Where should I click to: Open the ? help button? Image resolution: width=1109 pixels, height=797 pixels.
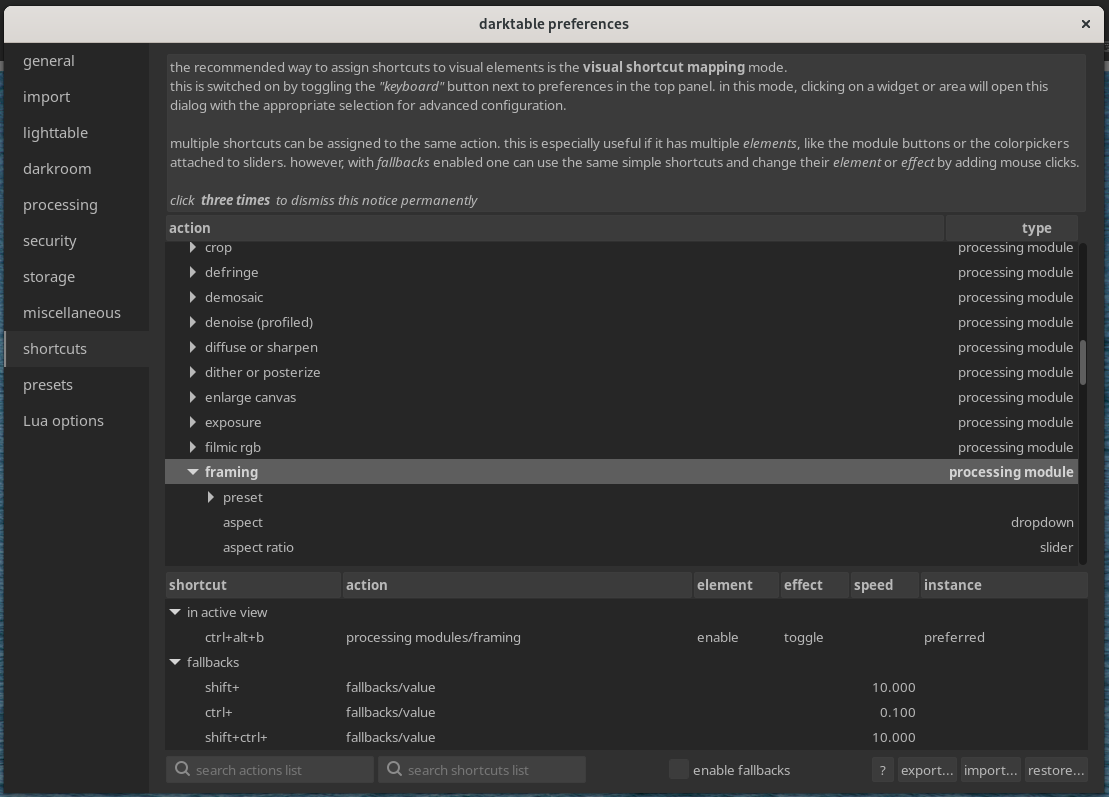[881, 770]
